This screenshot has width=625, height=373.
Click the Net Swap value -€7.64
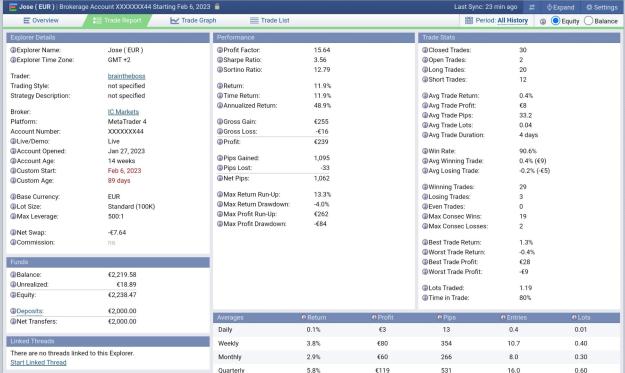point(117,232)
